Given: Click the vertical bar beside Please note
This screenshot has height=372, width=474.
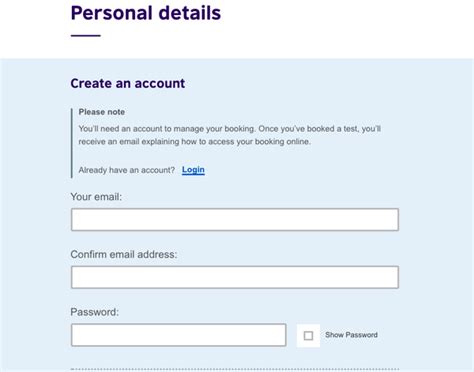Looking at the screenshot, I should coord(72,143).
